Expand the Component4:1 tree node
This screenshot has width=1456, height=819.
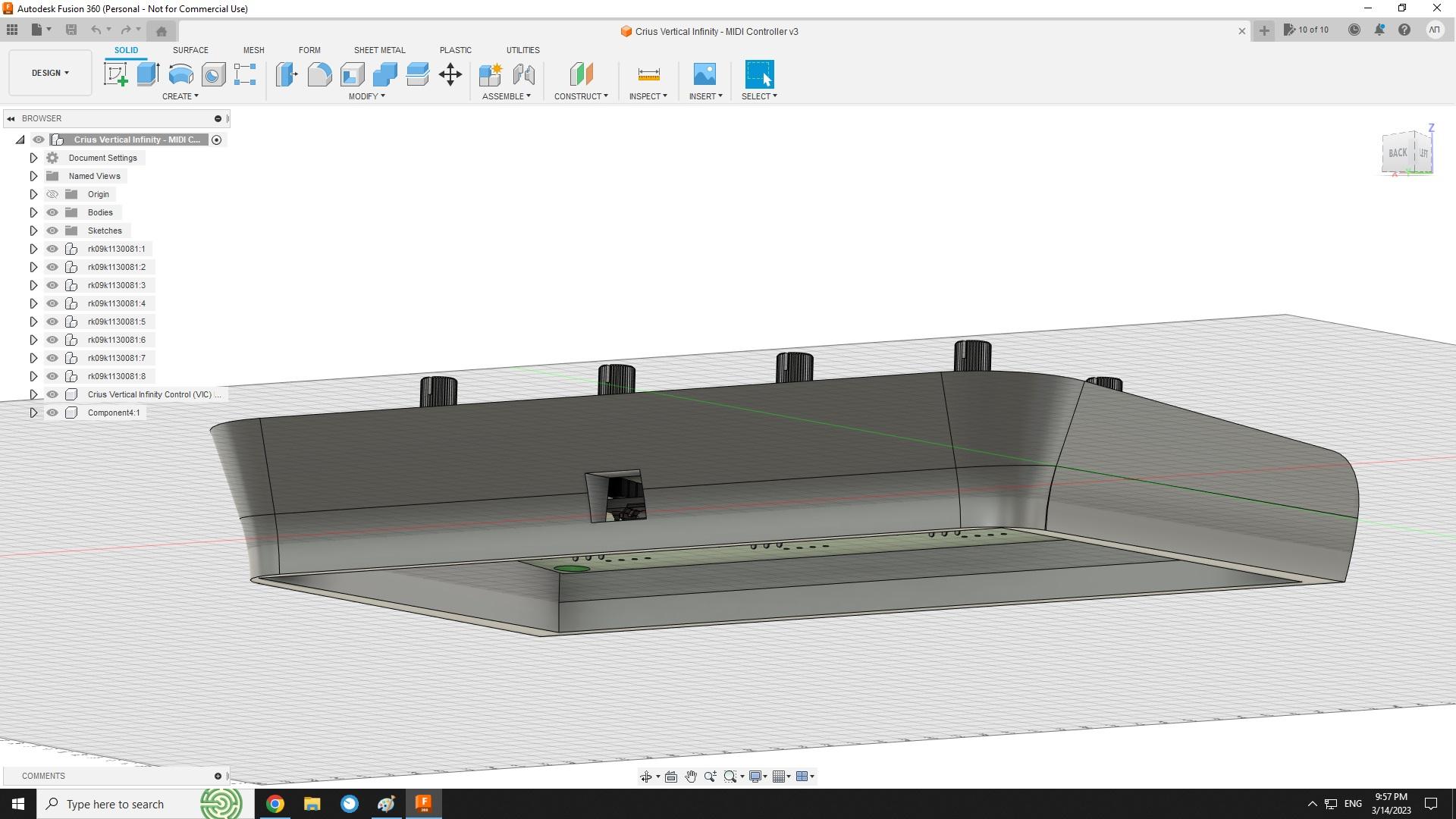click(x=33, y=413)
